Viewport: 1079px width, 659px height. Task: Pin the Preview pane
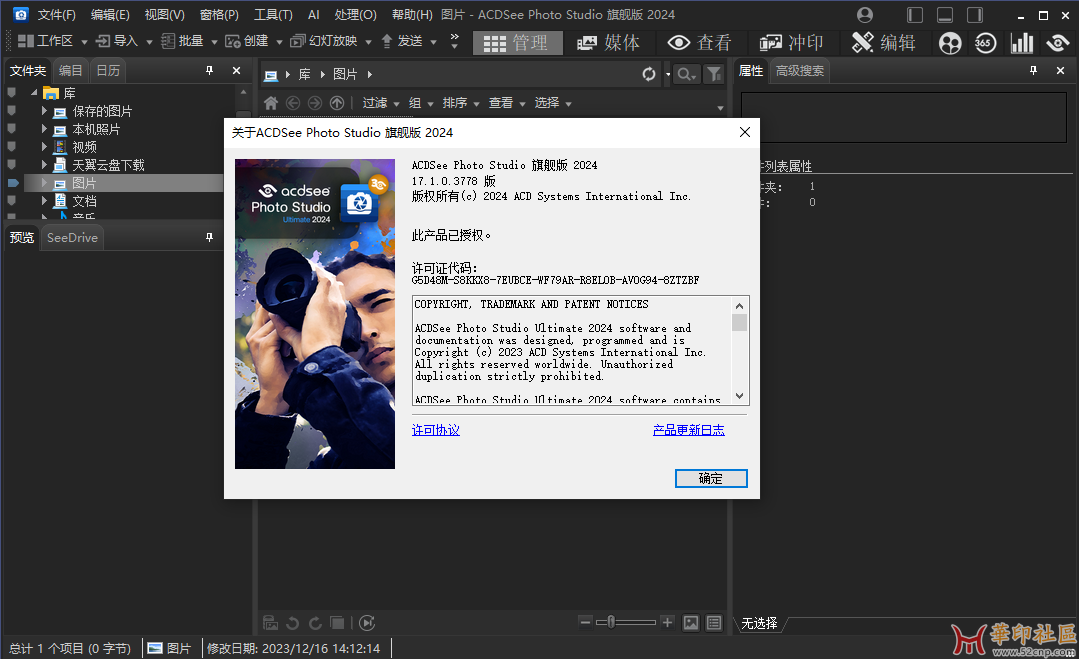pos(209,237)
